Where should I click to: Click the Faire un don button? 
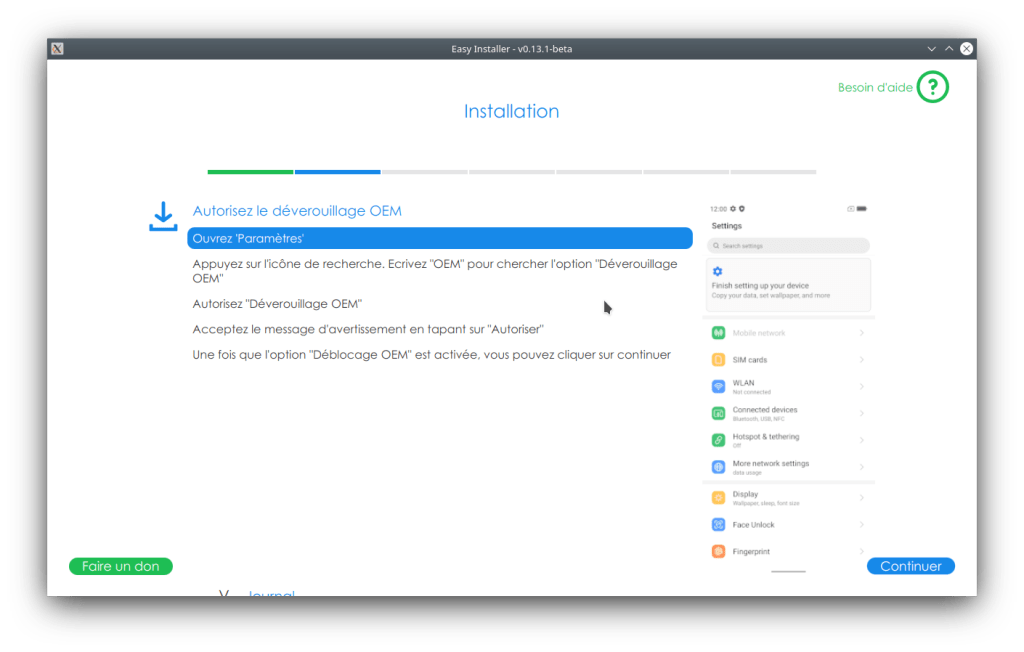pos(121,566)
